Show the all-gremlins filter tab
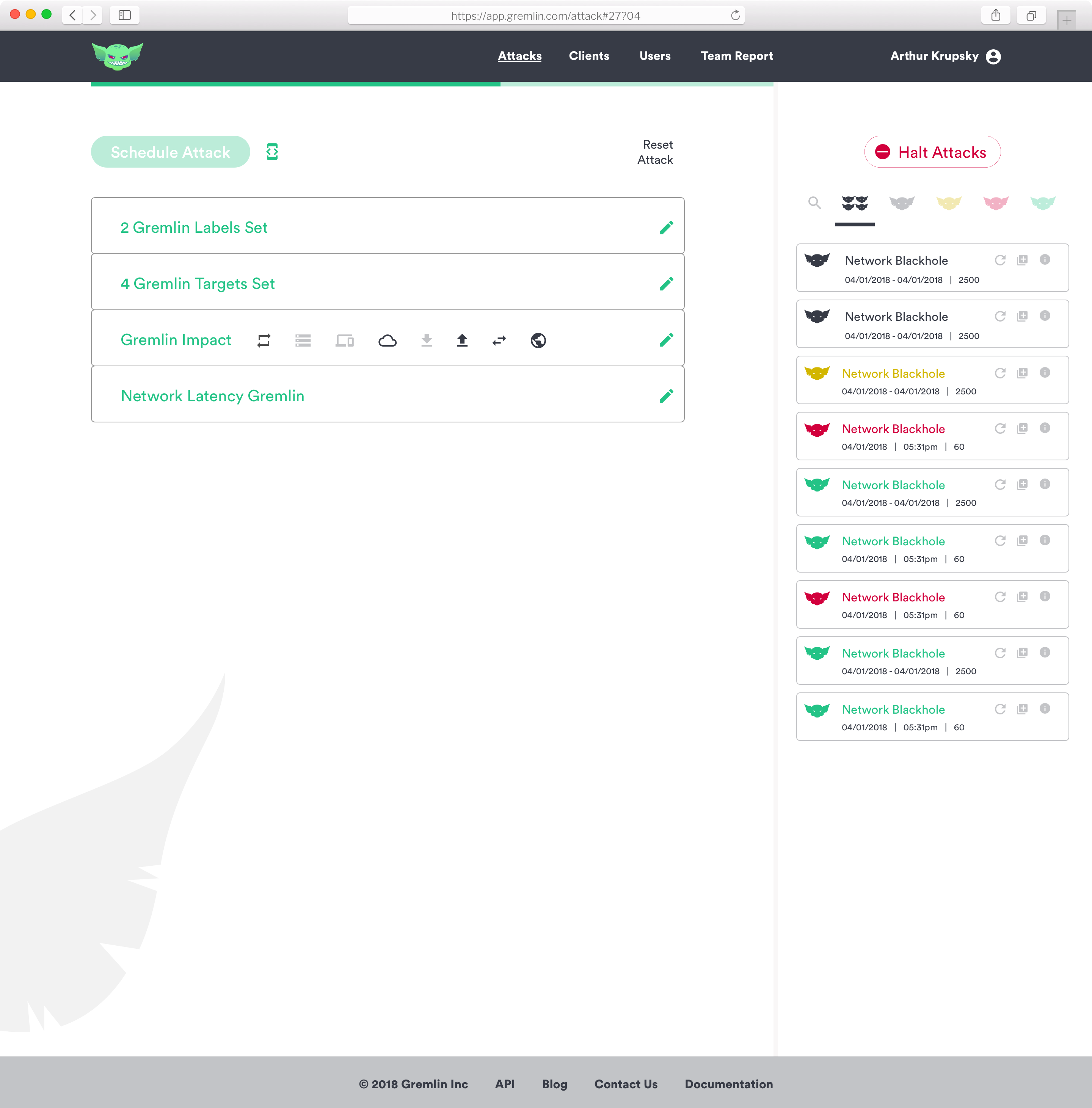Image resolution: width=1092 pixels, height=1108 pixels. click(855, 203)
